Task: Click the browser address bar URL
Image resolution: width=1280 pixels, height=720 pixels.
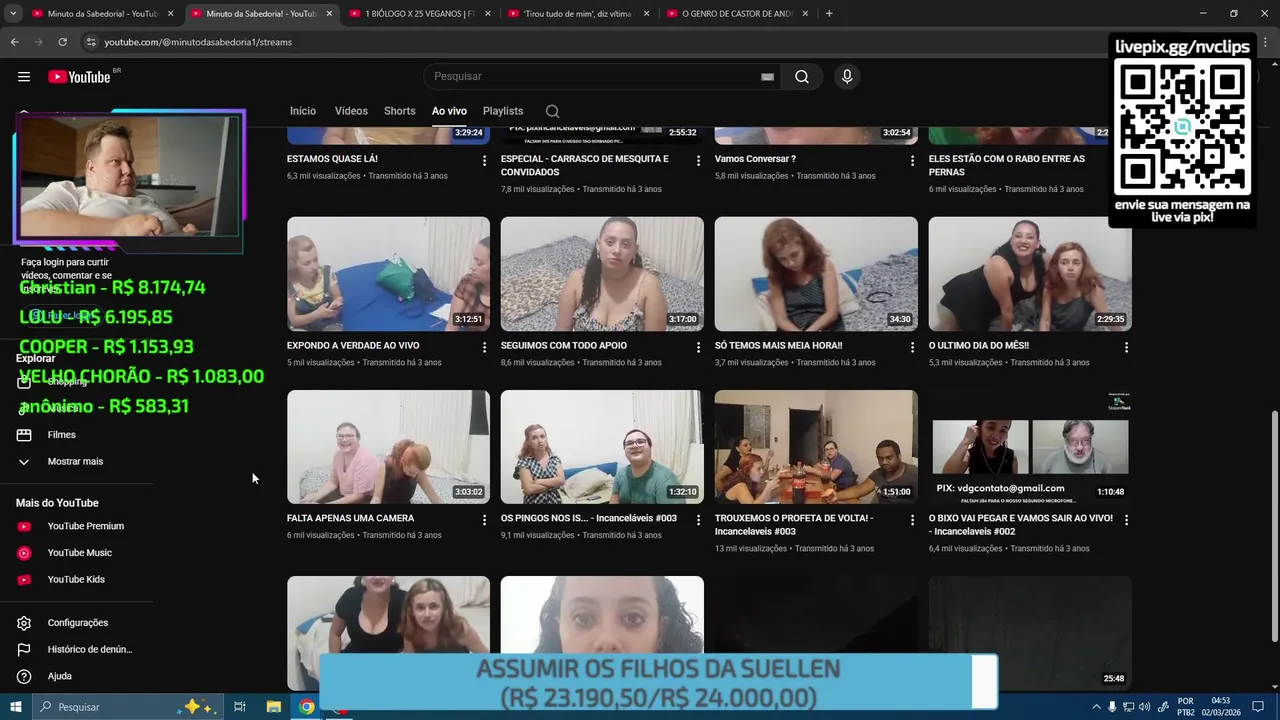Action: [198, 42]
